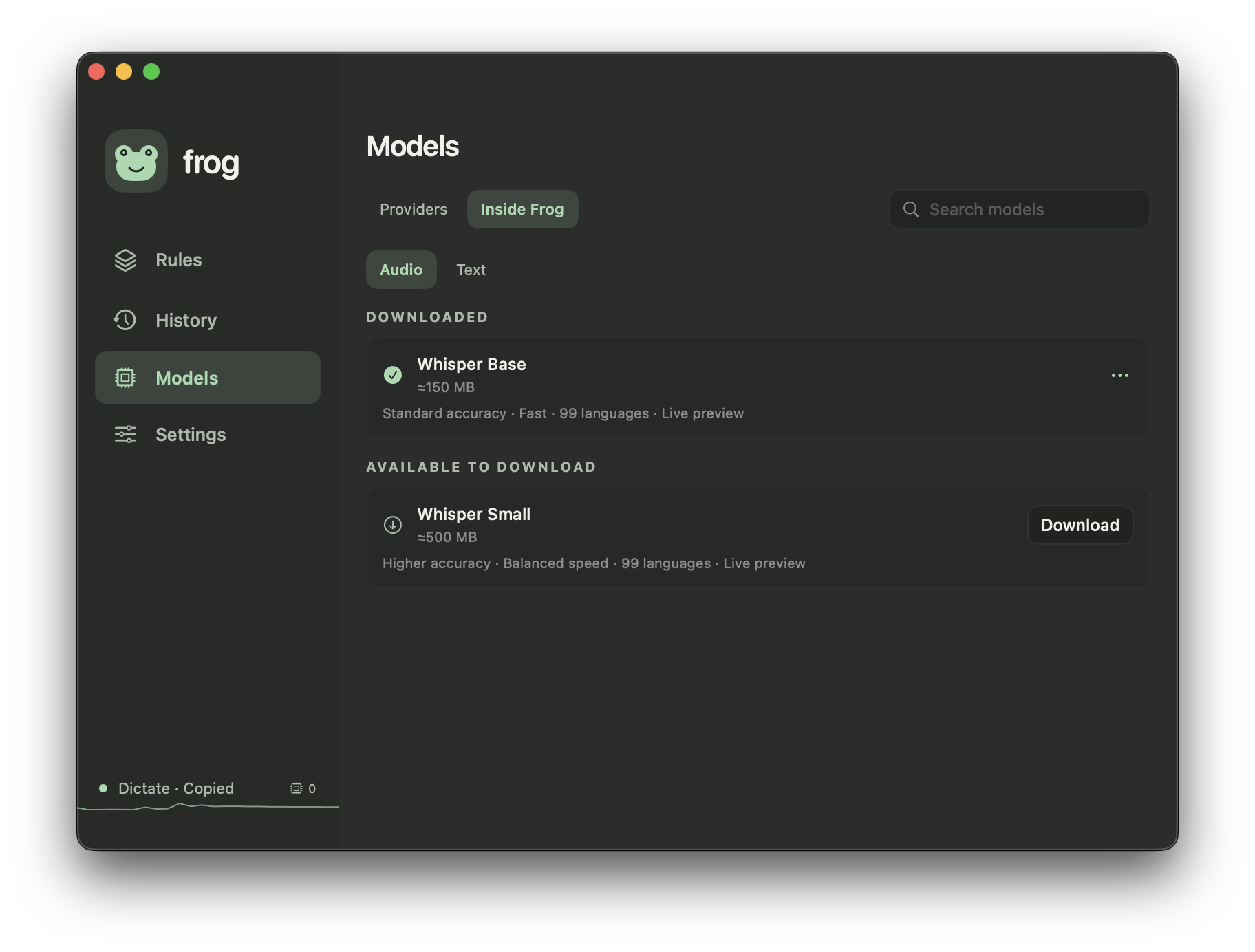Click the green status dot beside Dictate
Image resolution: width=1255 pixels, height=952 pixels.
pos(103,788)
